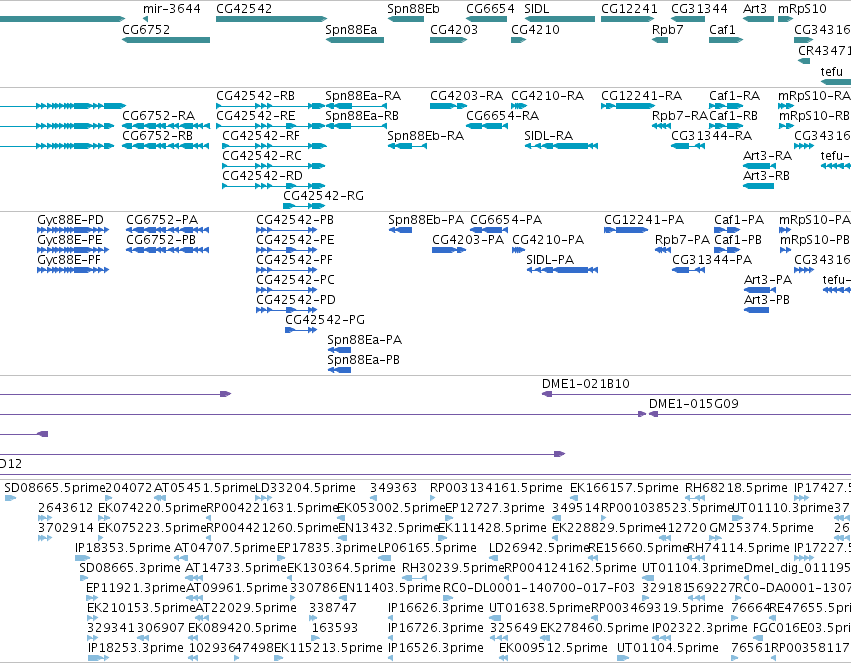Click protein Spn88Ea-PA
The width and height of the screenshot is (851, 663).
pos(339,350)
